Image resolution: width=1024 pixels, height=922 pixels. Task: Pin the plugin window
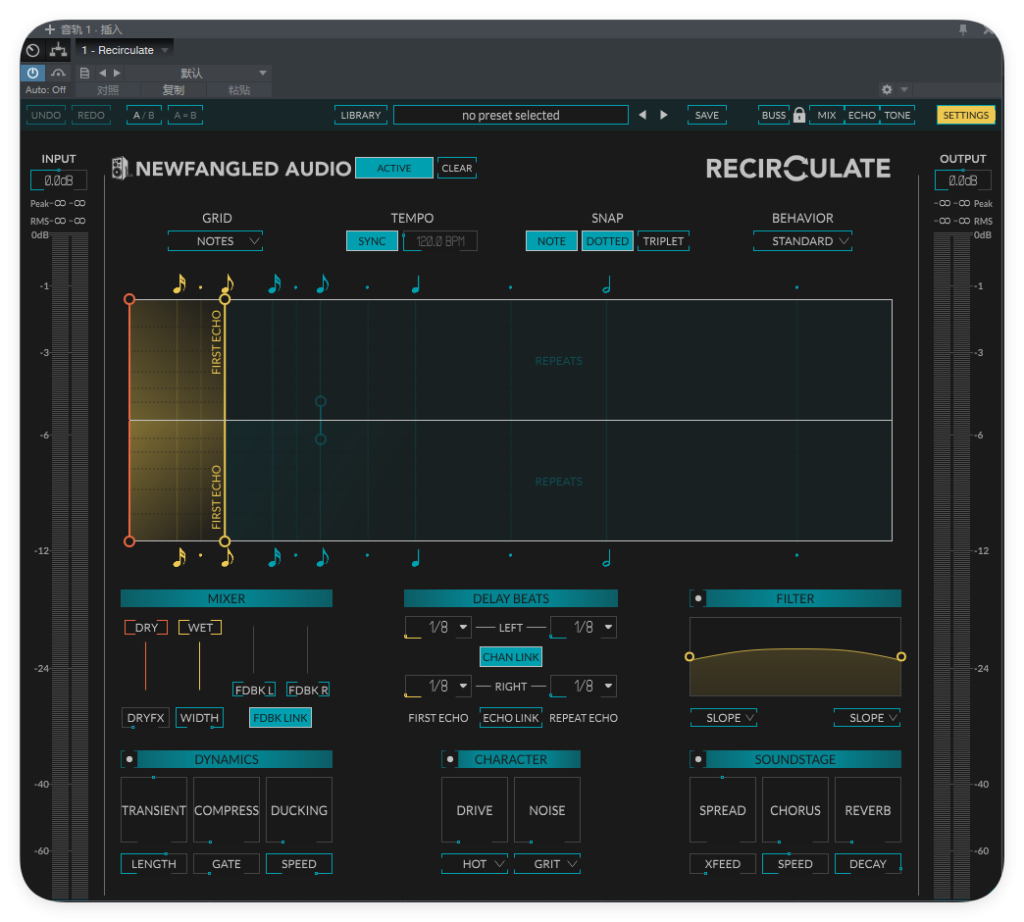point(963,29)
